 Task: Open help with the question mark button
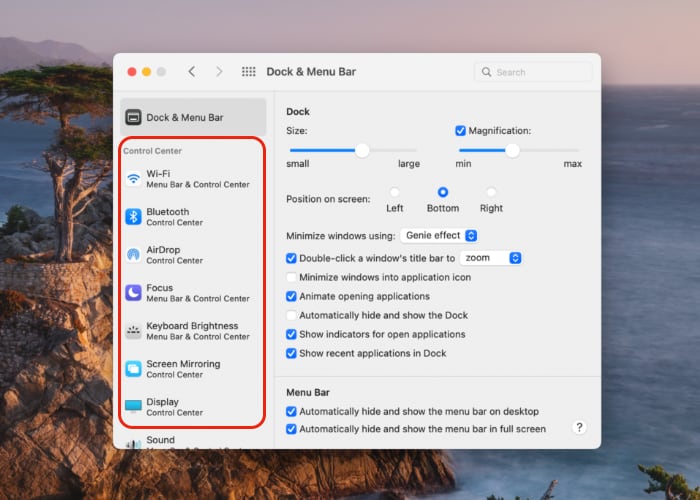tap(579, 427)
